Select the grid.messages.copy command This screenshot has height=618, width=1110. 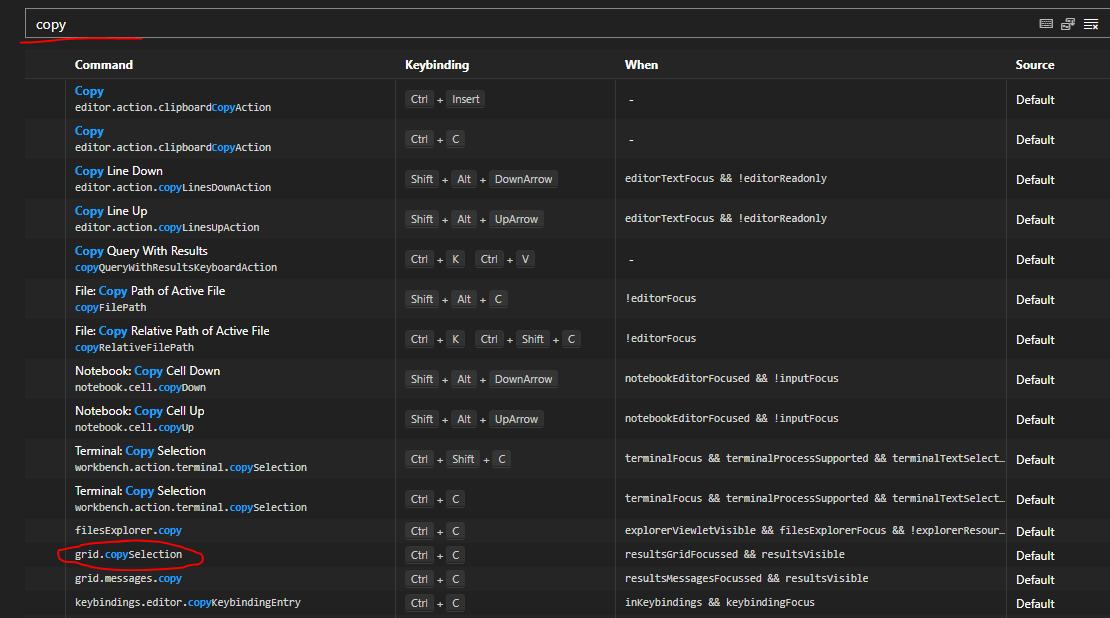(127, 578)
